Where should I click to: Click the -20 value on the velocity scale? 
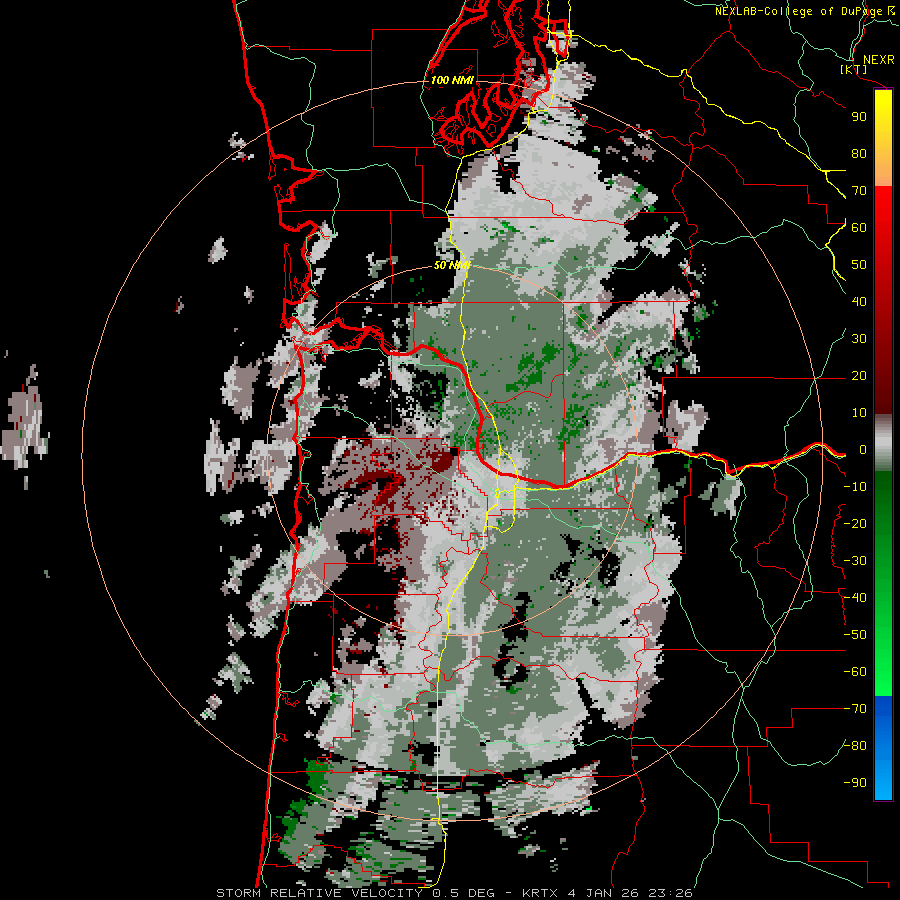[x=855, y=523]
